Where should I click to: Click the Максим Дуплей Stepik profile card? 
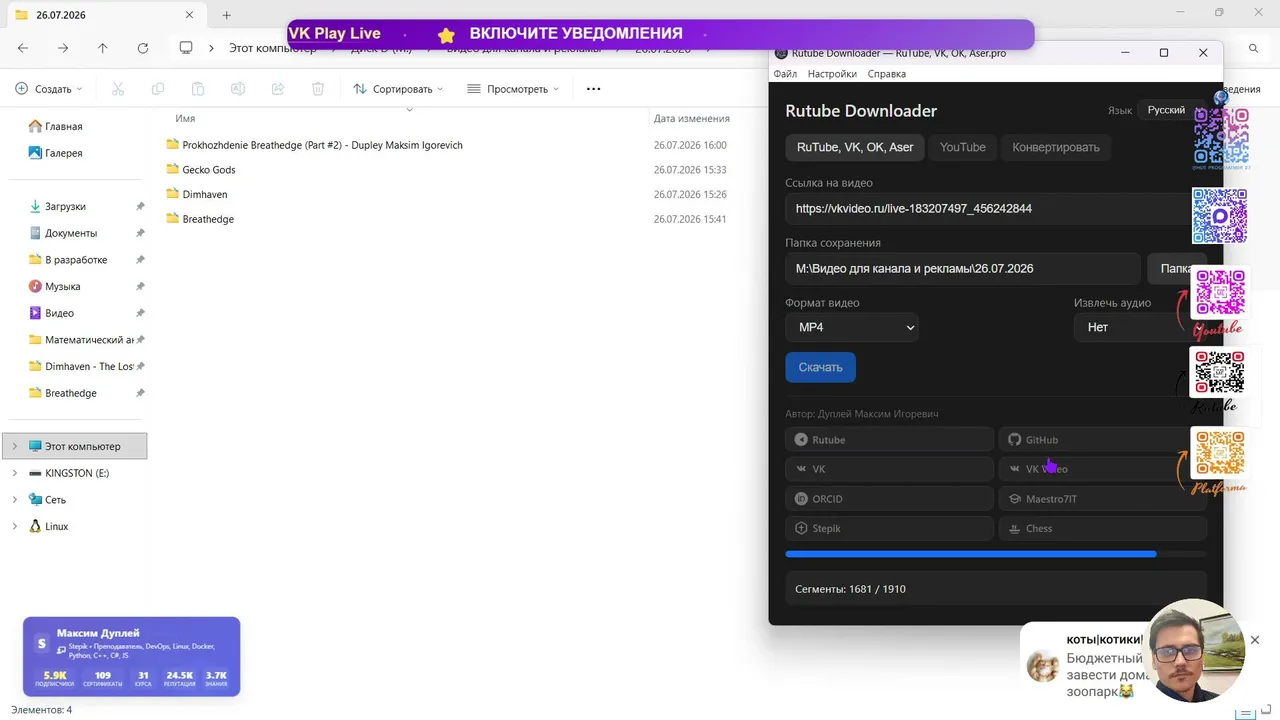pyautogui.click(x=131, y=656)
